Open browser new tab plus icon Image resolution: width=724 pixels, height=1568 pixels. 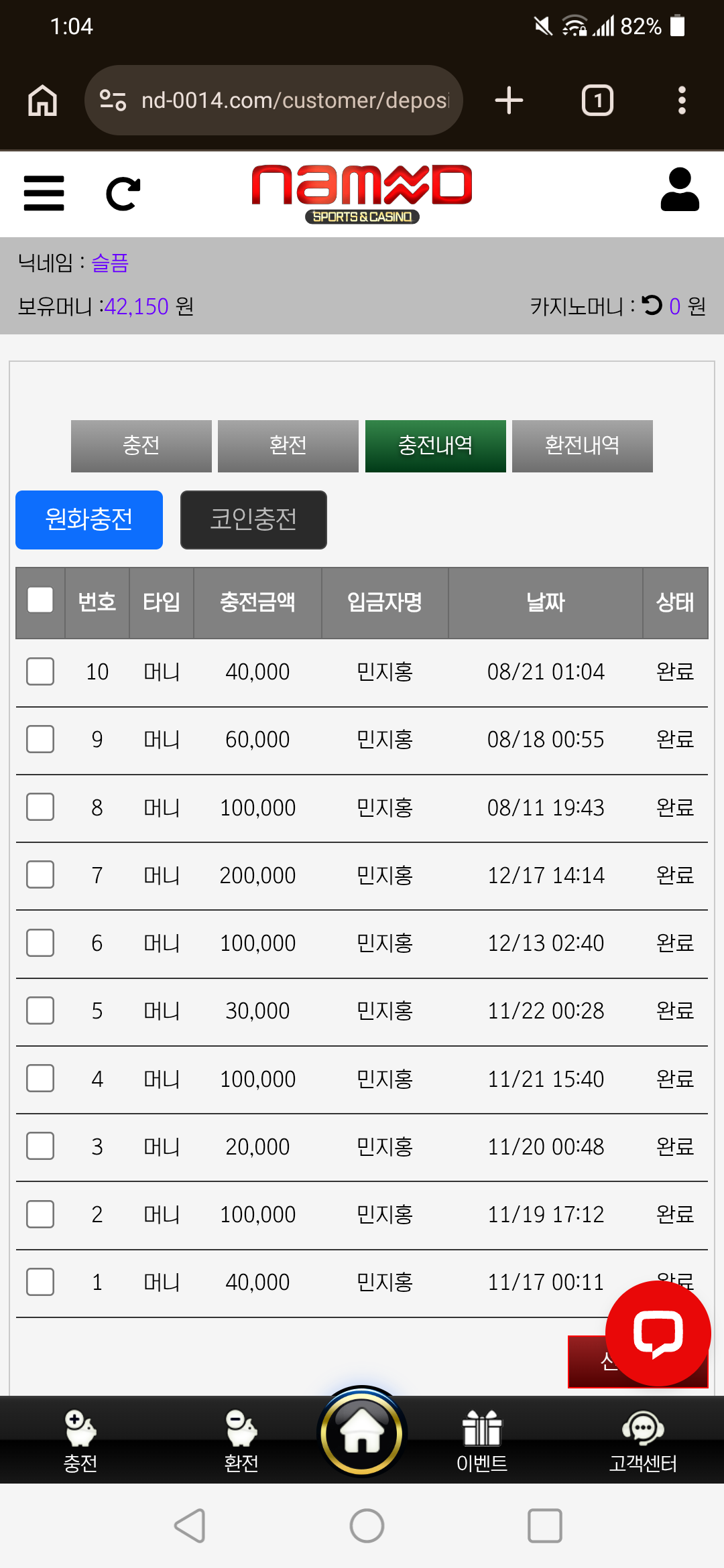(x=509, y=101)
